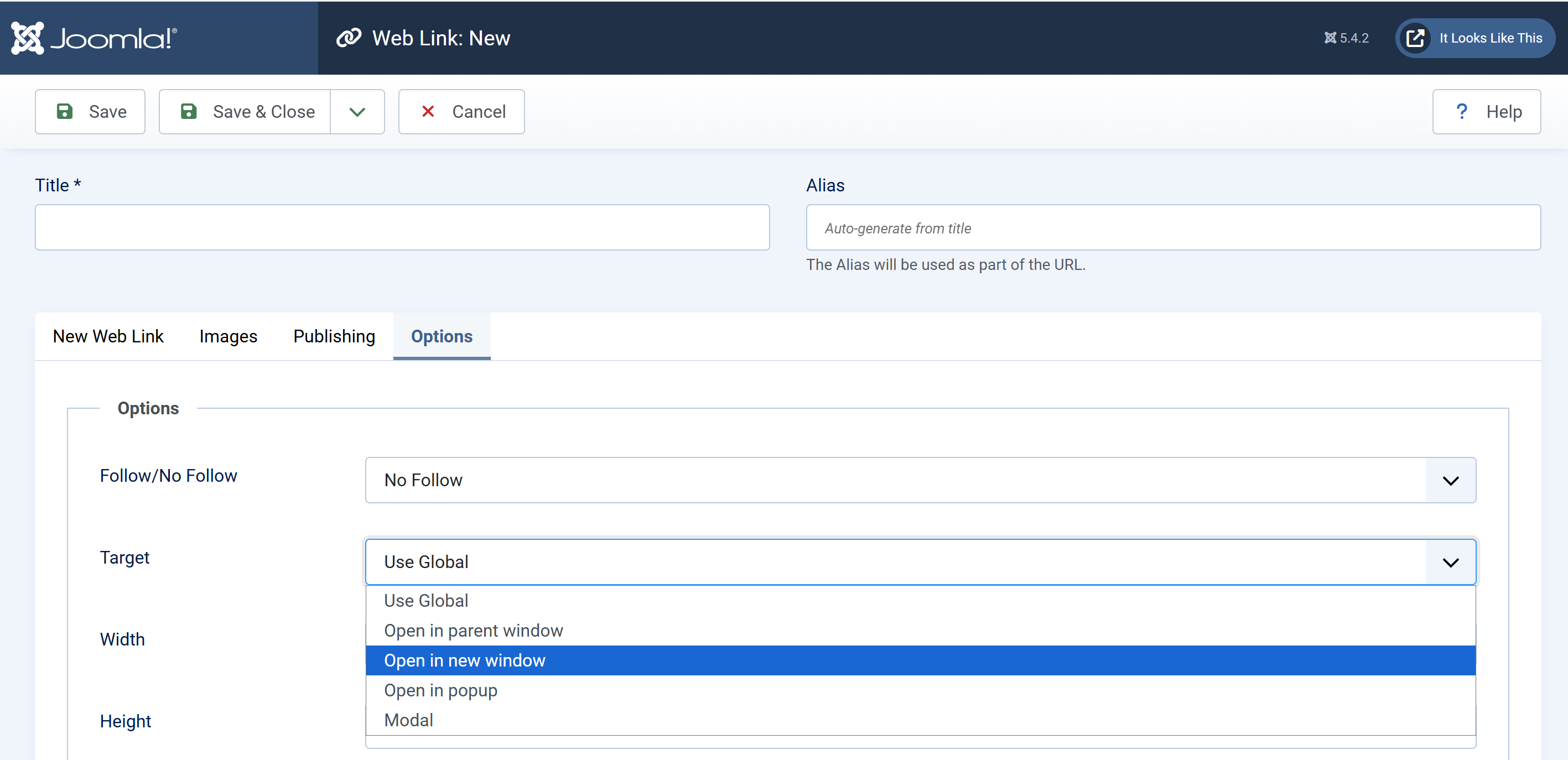
Task: Click the Alias text field
Action: [1172, 227]
